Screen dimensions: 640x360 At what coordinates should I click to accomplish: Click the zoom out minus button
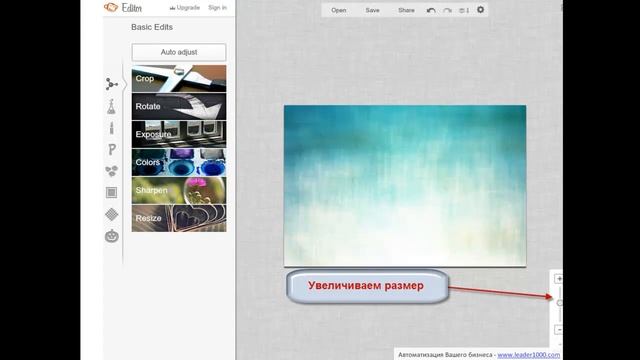(x=558, y=329)
